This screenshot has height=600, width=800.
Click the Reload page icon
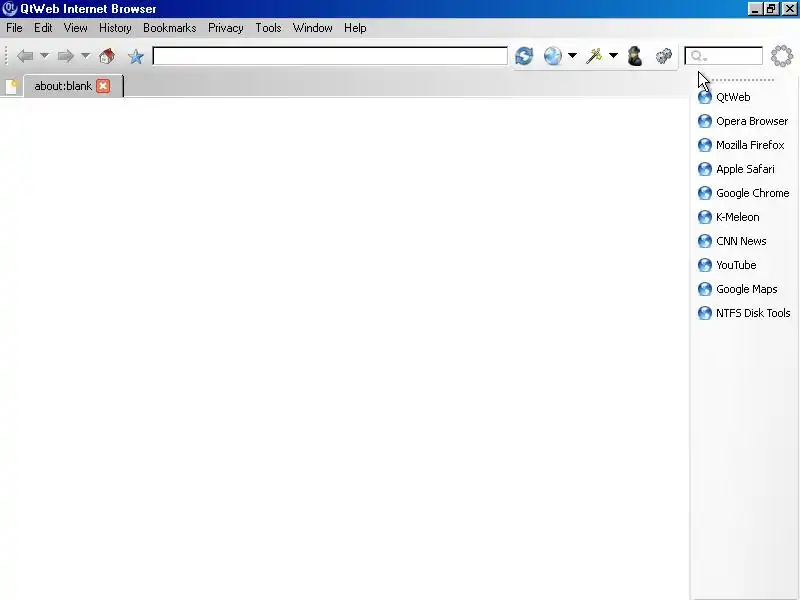(x=524, y=56)
